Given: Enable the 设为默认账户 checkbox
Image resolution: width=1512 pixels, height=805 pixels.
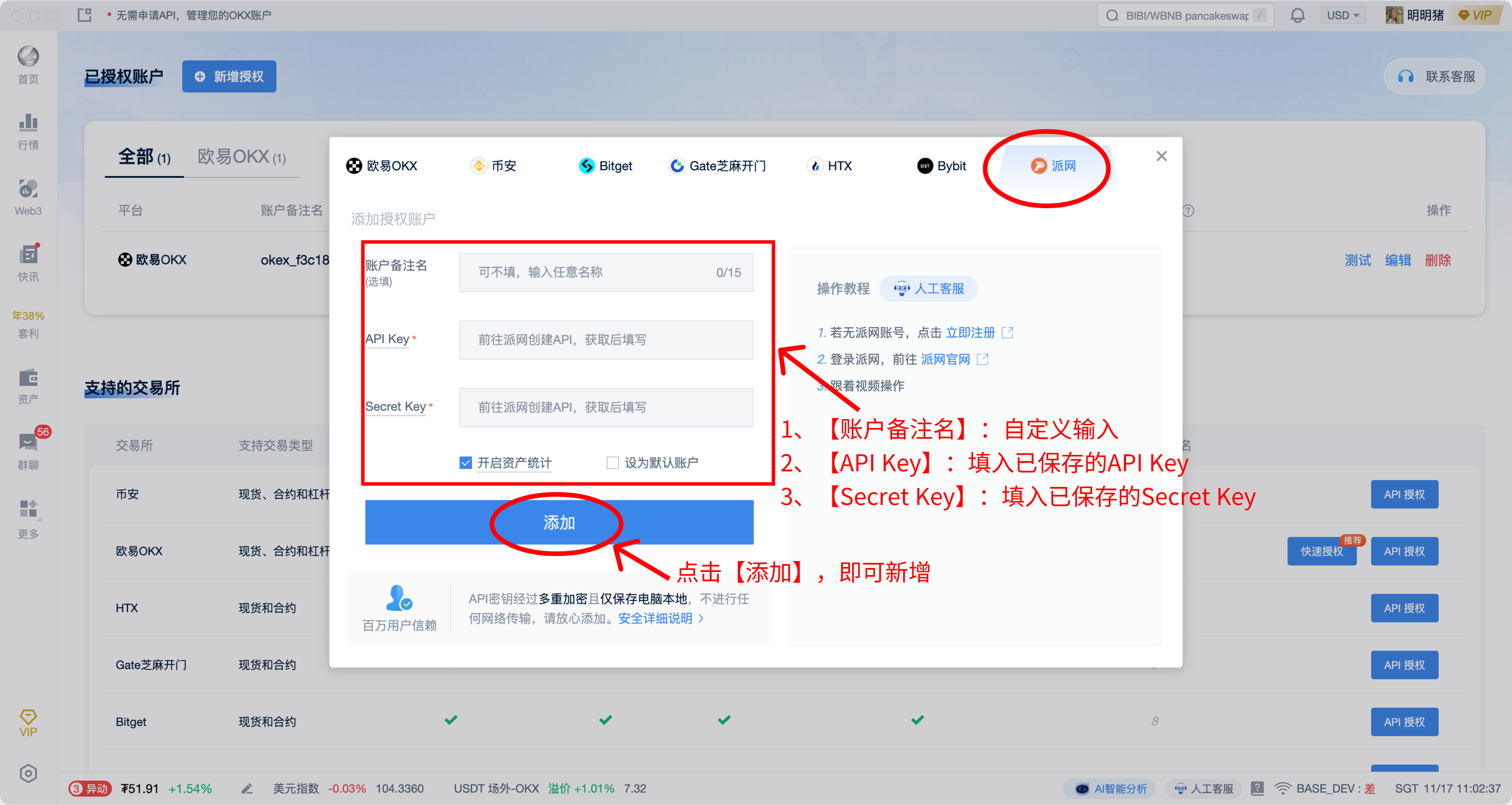Looking at the screenshot, I should [613, 463].
